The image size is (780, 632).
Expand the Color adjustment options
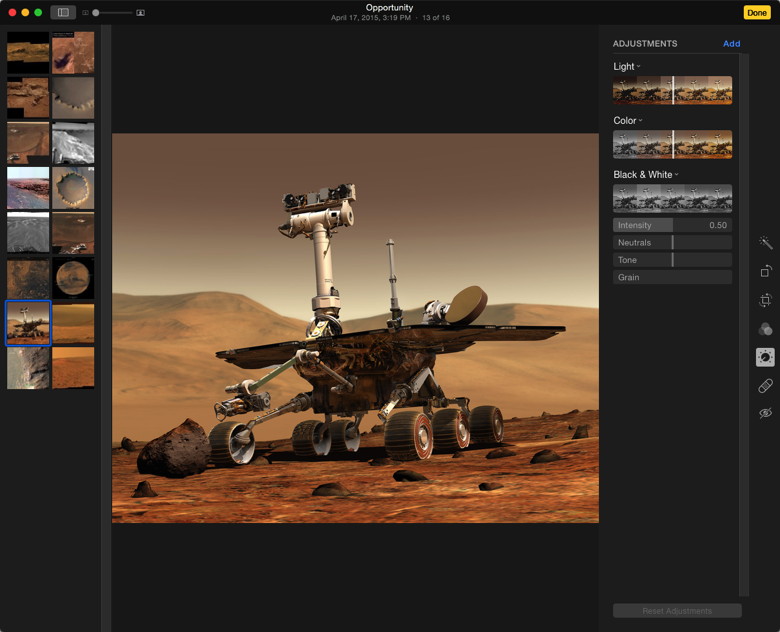641,121
